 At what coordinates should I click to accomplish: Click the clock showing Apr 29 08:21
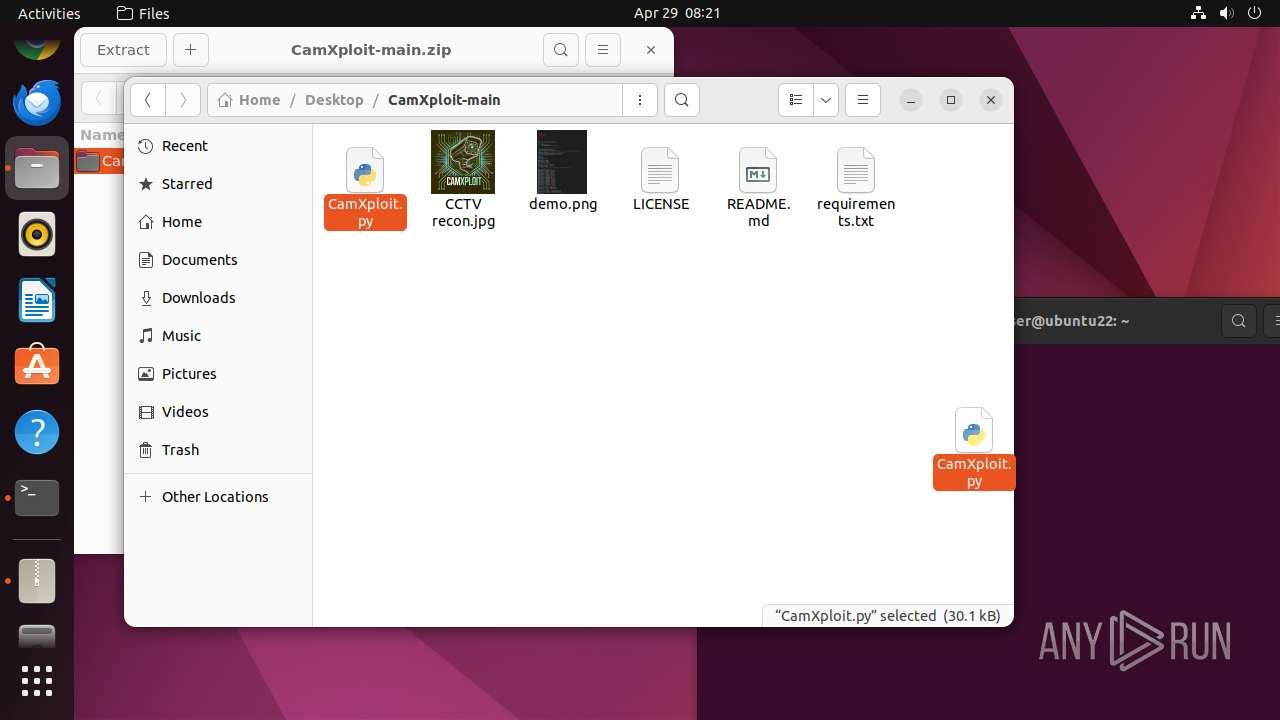tap(677, 13)
